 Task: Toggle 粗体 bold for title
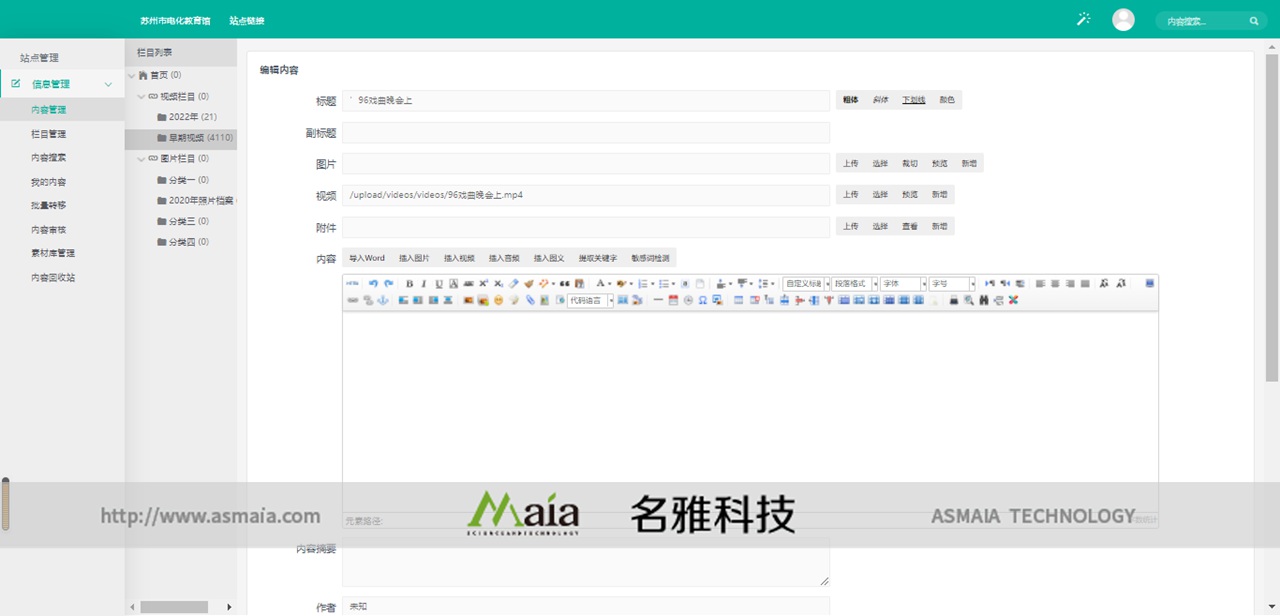point(851,100)
